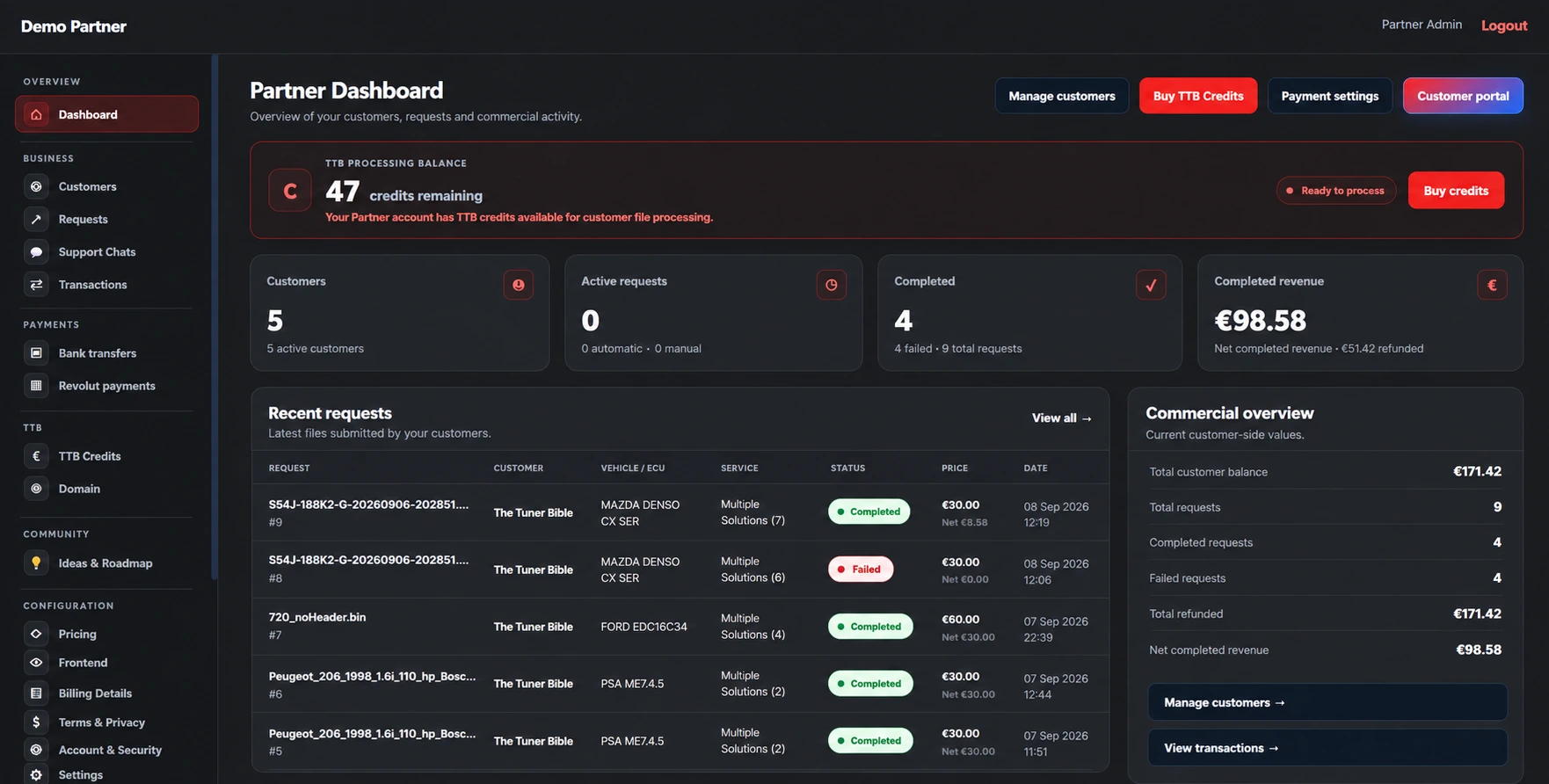The image size is (1549, 784).
Task: Click the sidebar vertical scrollbar
Action: click(x=215, y=316)
